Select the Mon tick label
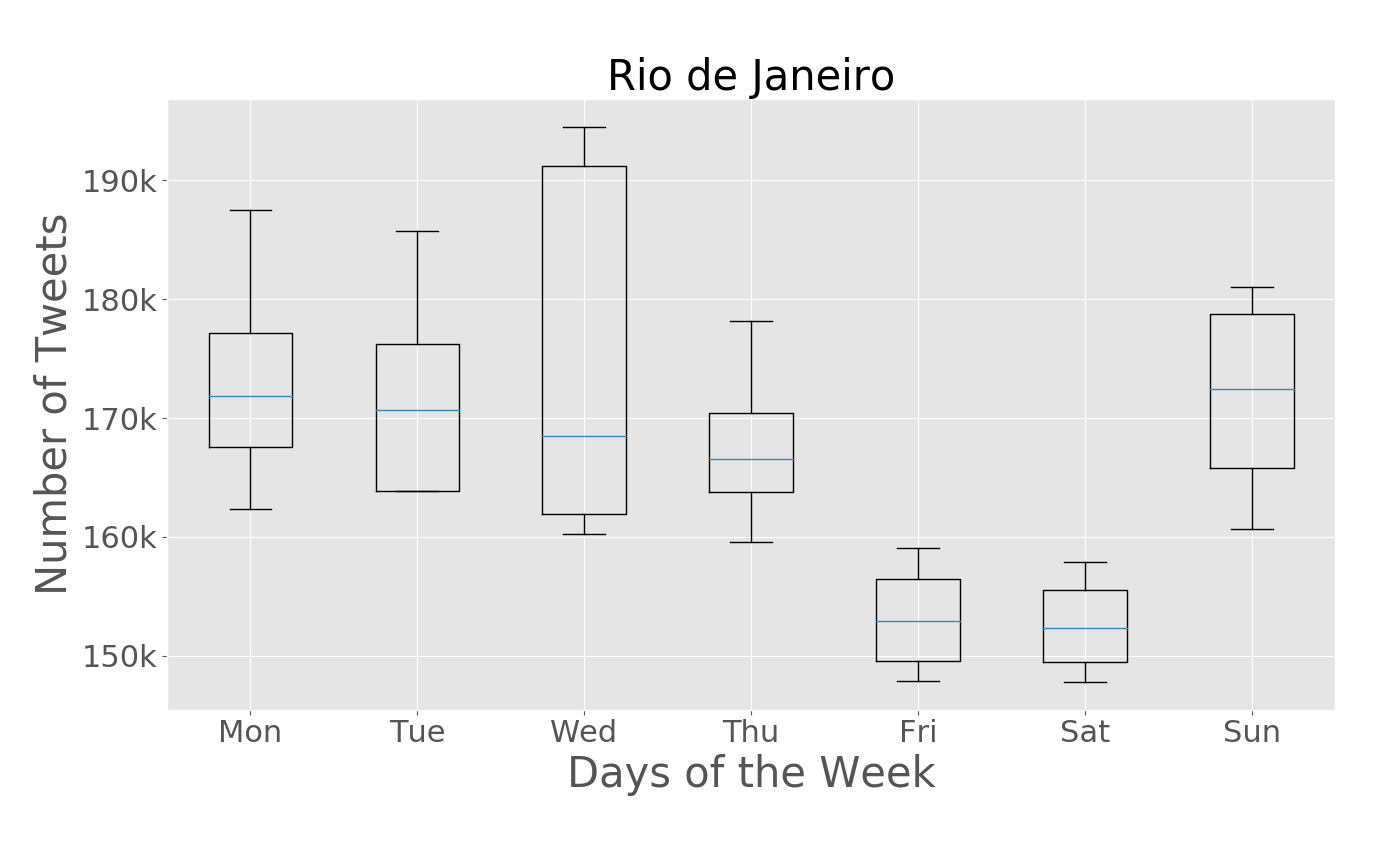Screen dimensions: 1375x842 click(250, 732)
